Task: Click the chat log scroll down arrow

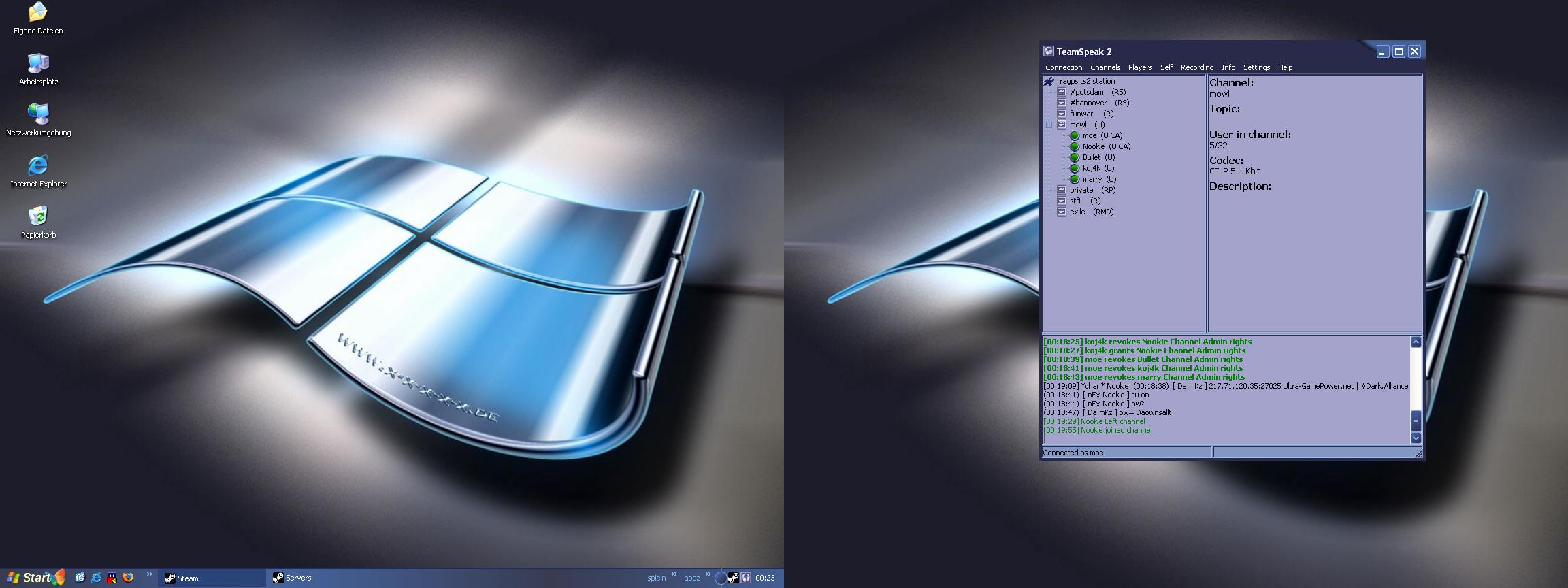Action: click(1416, 438)
